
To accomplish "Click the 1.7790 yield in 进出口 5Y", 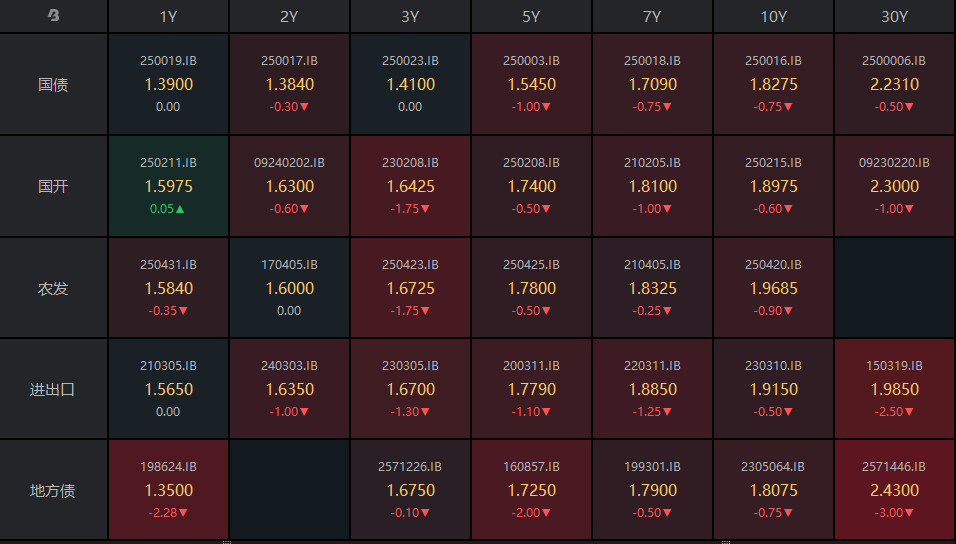I will click(x=531, y=389).
